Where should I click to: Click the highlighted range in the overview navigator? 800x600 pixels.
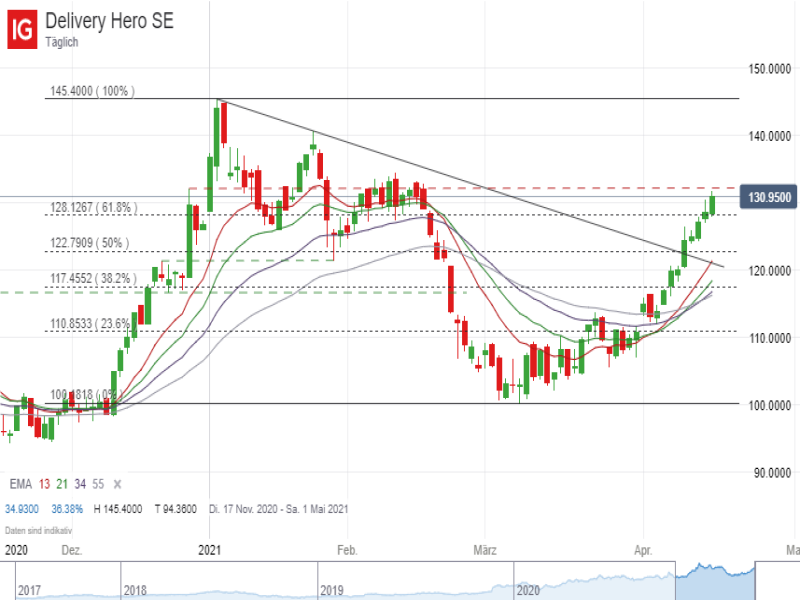[x=715, y=581]
